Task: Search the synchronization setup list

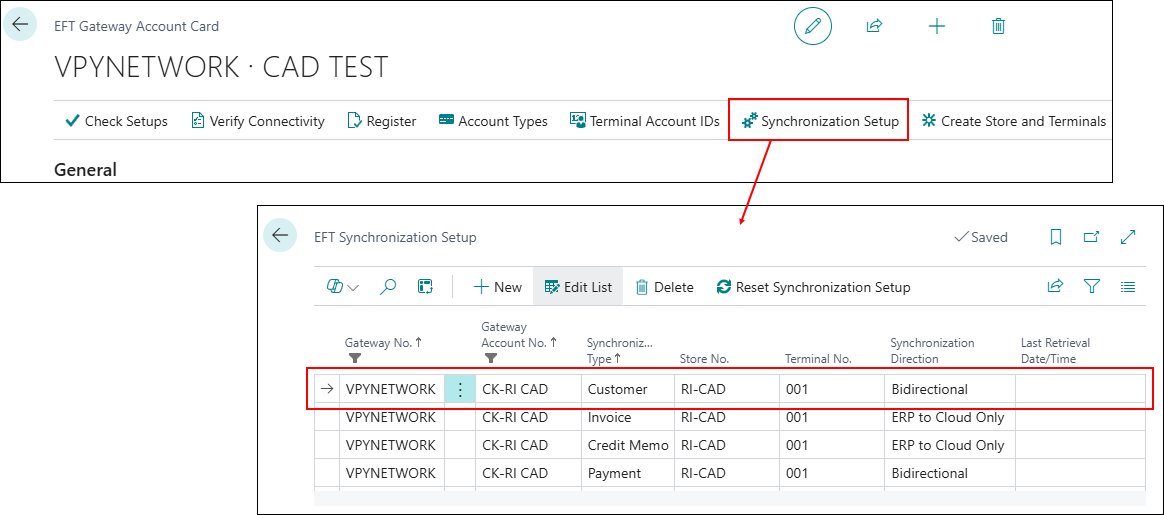Action: point(388,286)
